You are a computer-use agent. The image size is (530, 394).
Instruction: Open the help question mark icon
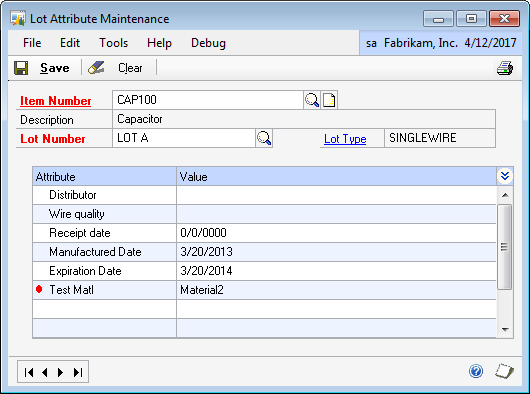[x=476, y=371]
